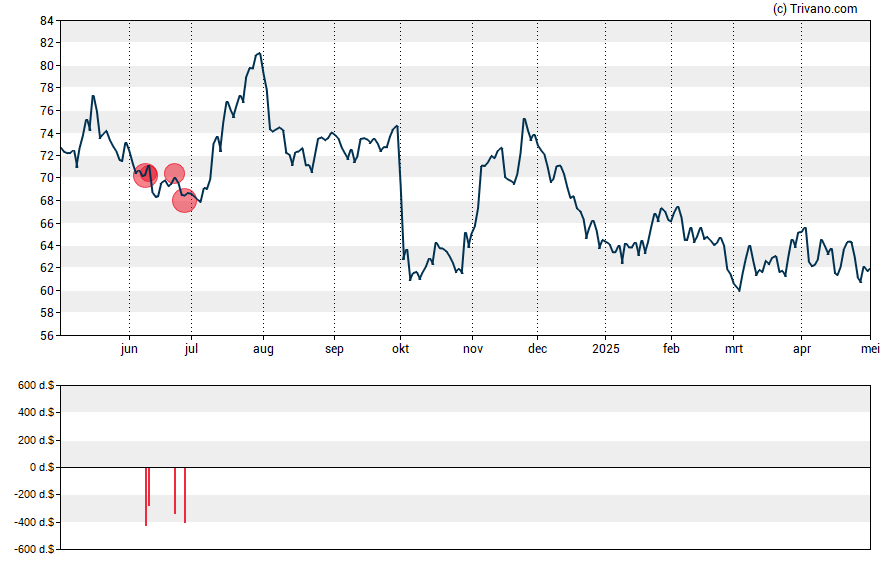Viewport: 888px width, 565px height.
Task: Click the '64' price axis value
Action: [46, 246]
